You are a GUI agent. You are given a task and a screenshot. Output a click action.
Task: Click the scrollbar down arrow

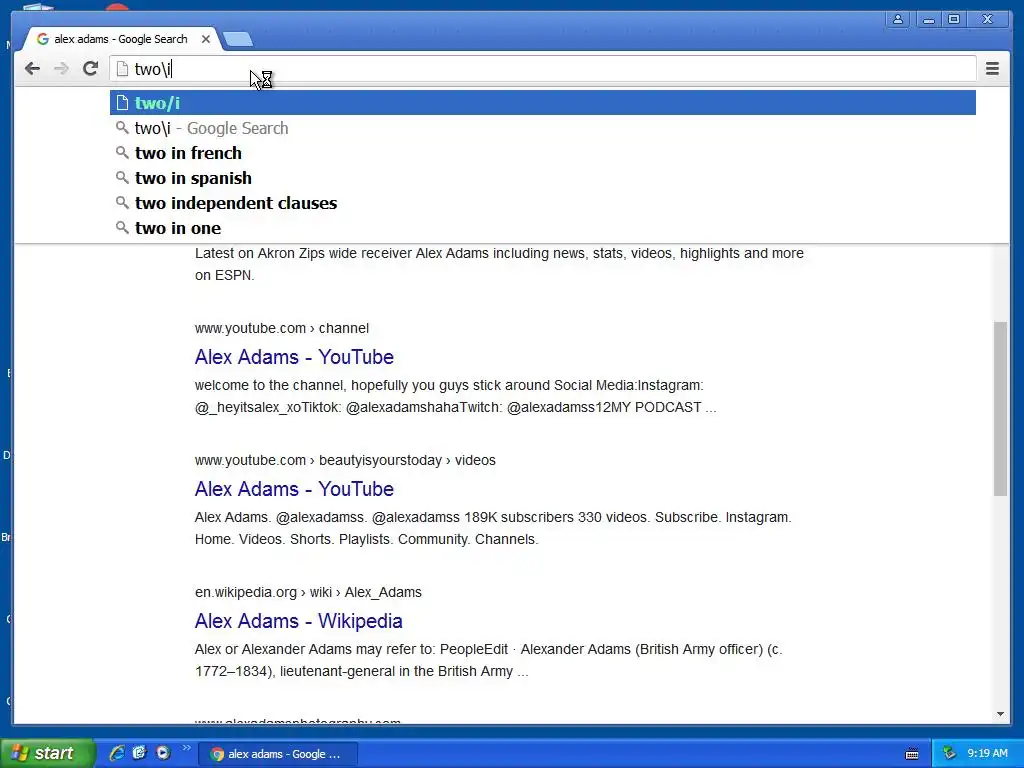click(1000, 714)
